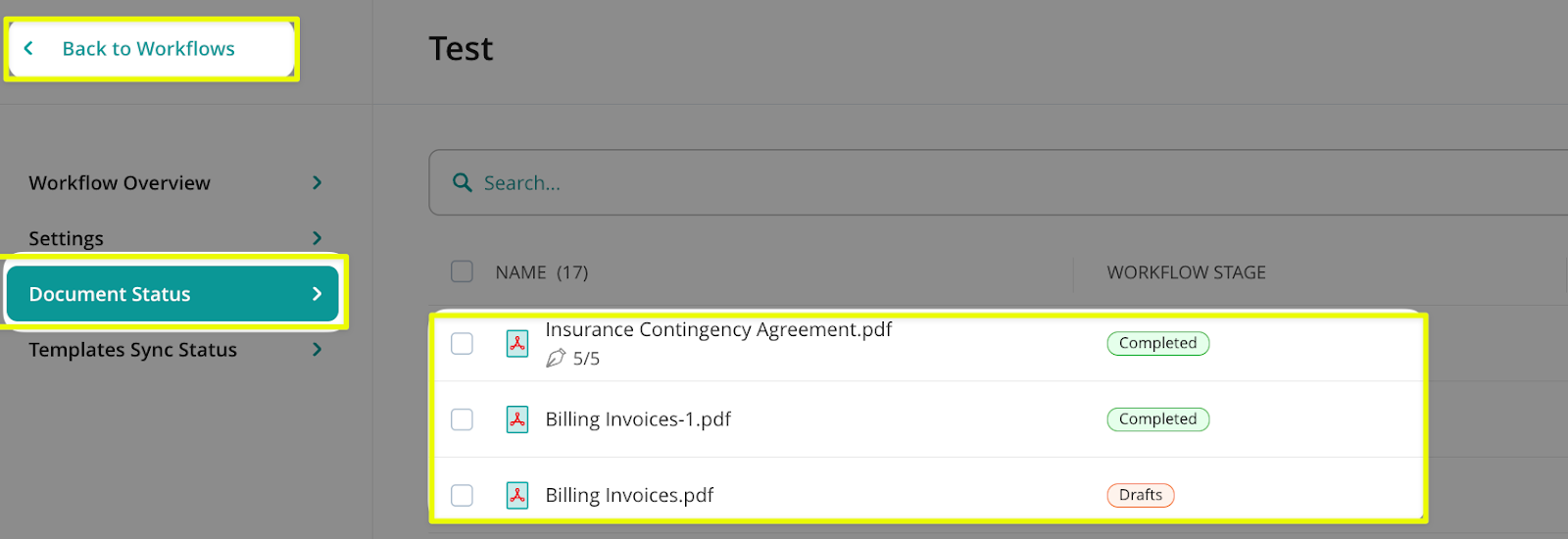Viewport: 1568px width, 539px height.
Task: Click the Drafts stage badge
Action: [1140, 495]
